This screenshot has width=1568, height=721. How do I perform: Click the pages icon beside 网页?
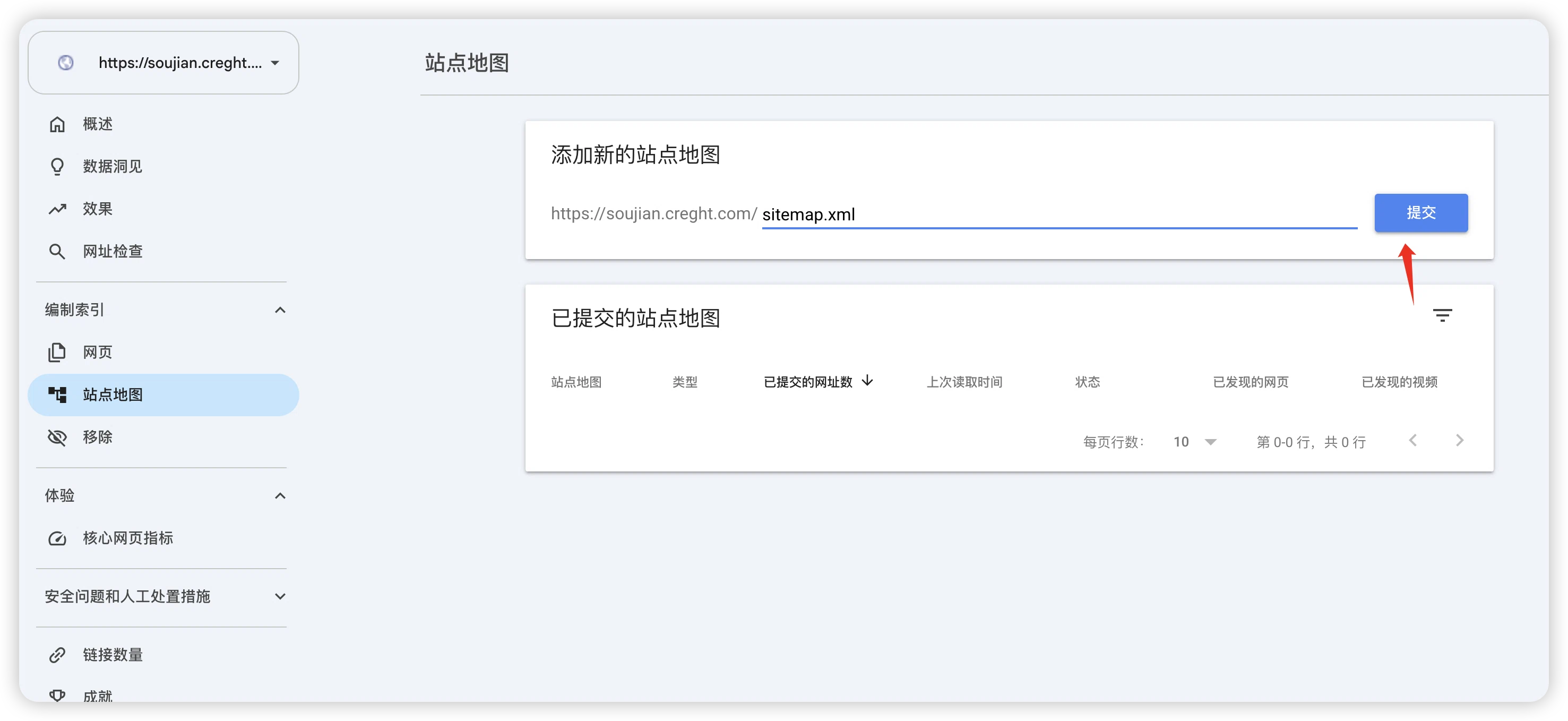57,353
